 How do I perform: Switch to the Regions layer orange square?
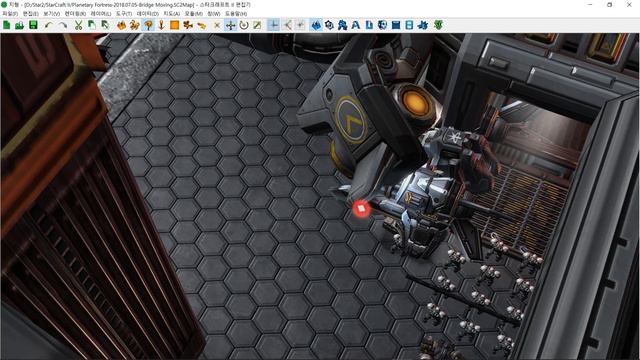(x=175, y=25)
